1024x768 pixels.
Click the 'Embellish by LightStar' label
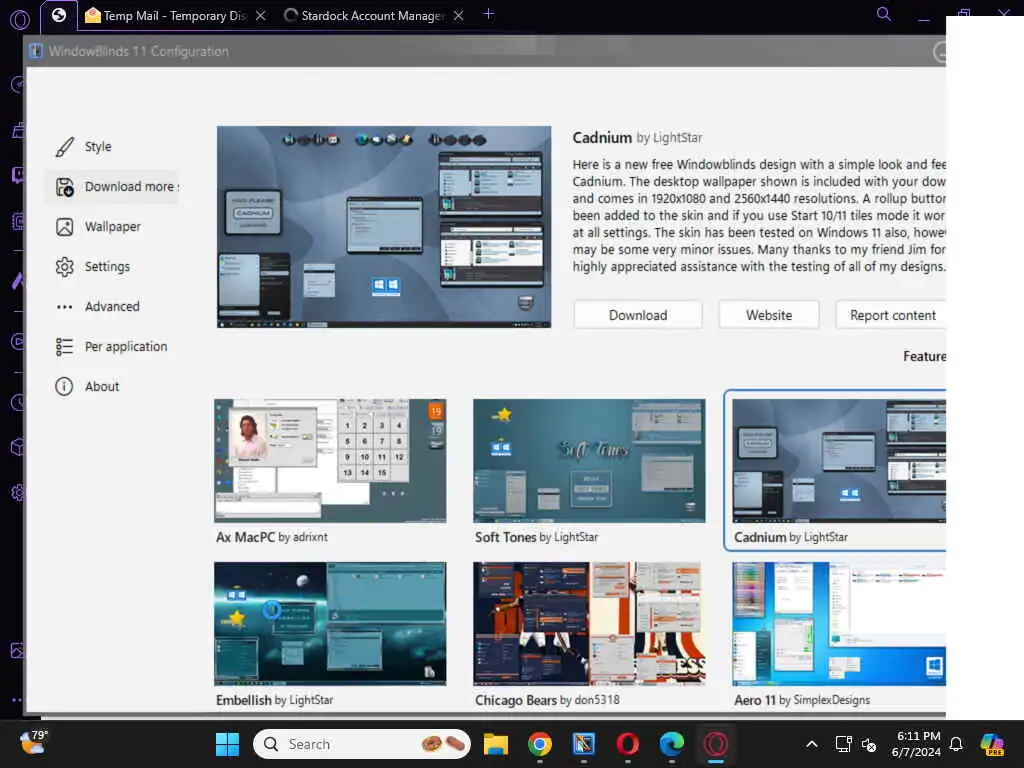274,700
